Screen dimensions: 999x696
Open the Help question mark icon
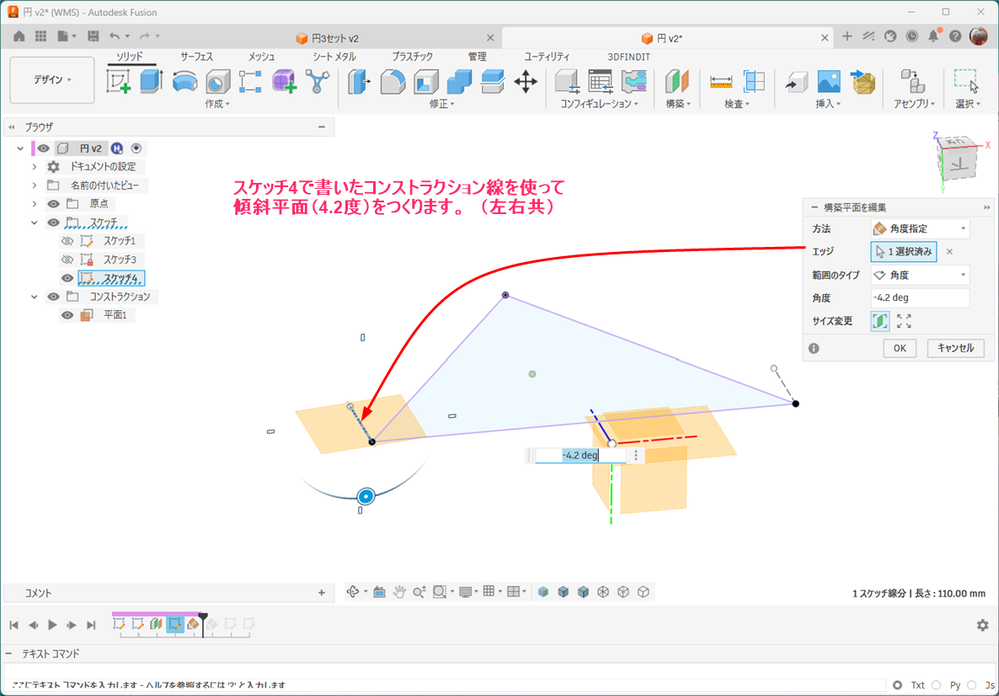click(x=955, y=37)
